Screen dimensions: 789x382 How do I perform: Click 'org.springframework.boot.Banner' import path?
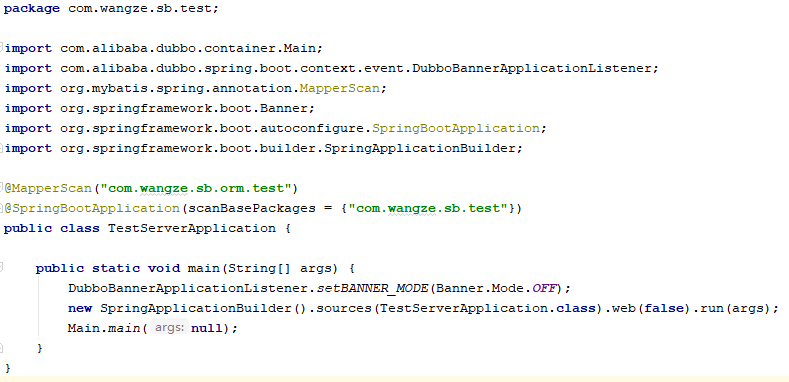(184, 109)
